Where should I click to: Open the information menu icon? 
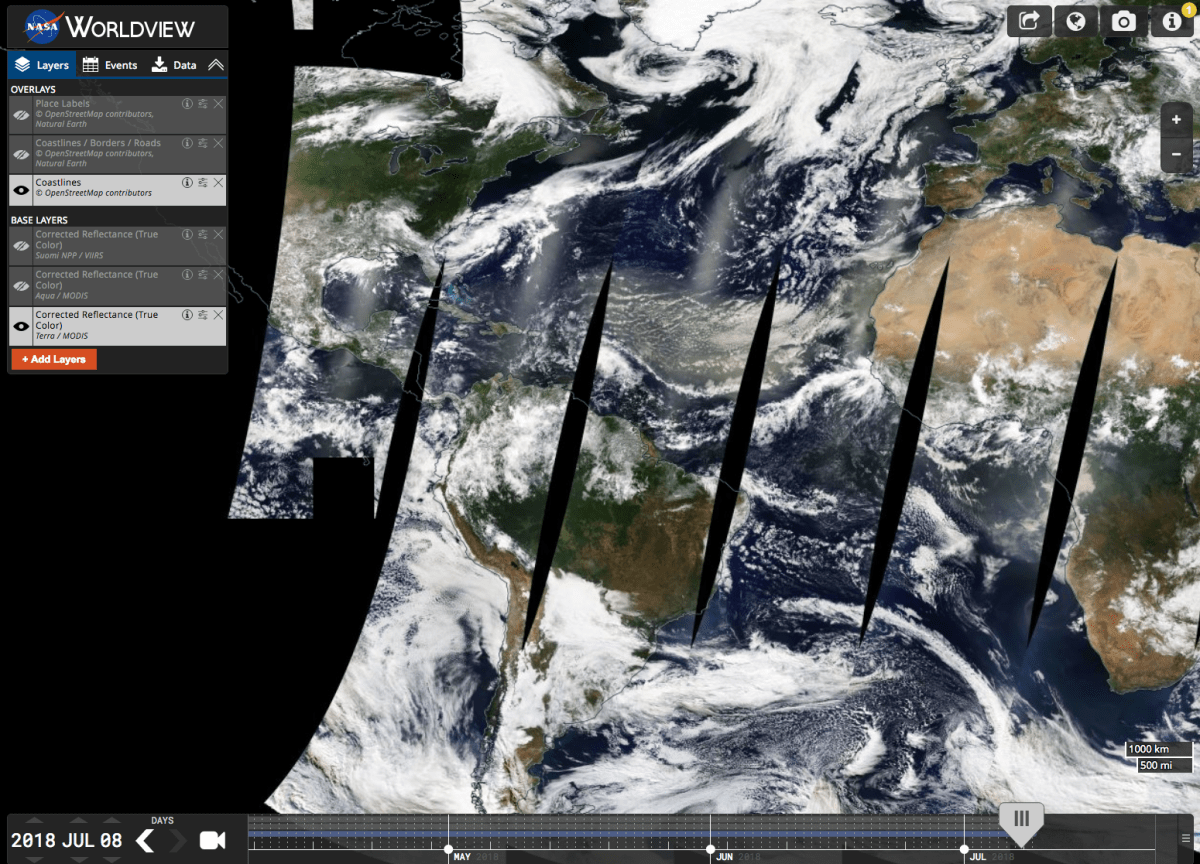(1172, 21)
